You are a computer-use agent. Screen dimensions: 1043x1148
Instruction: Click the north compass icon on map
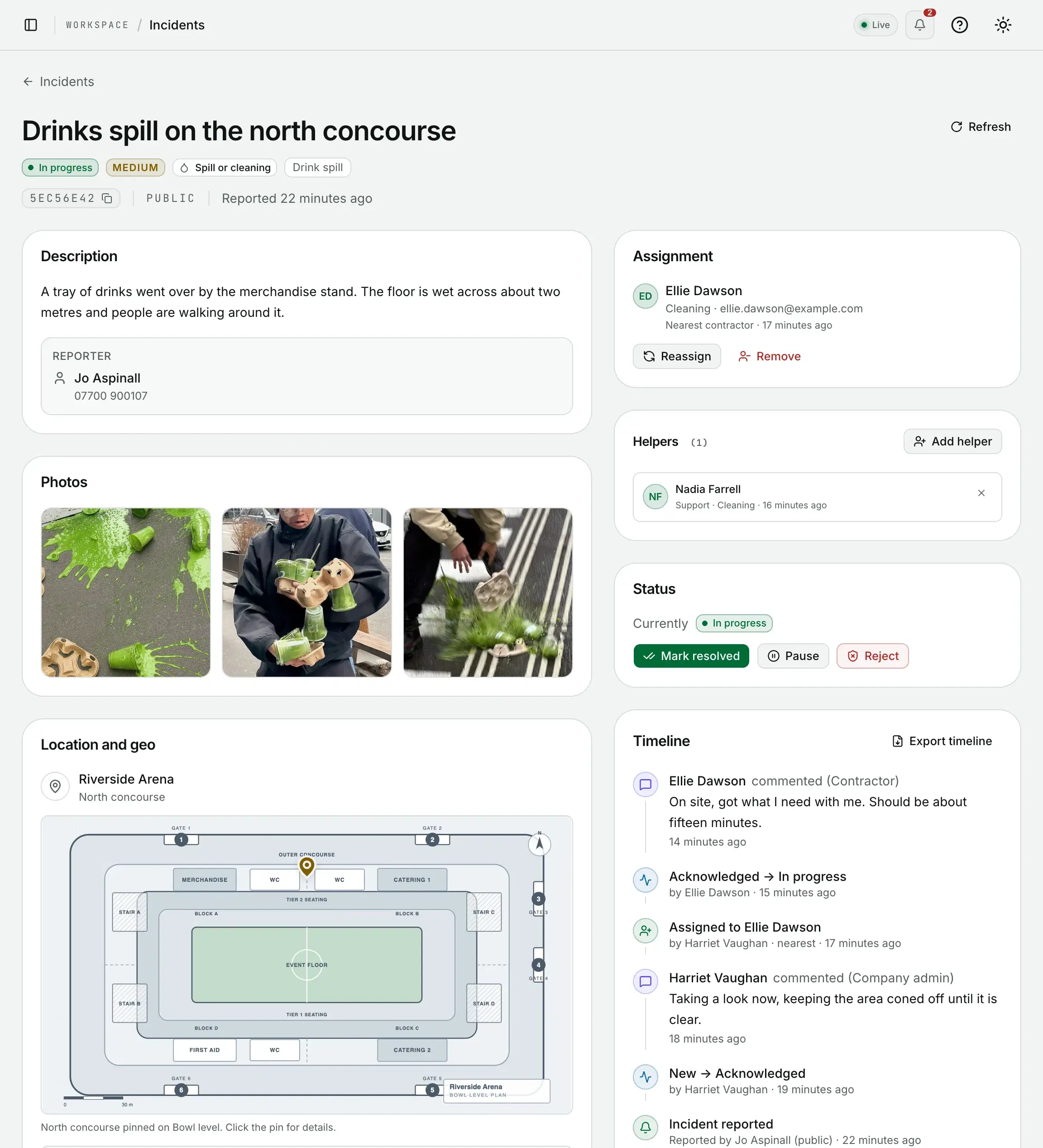point(539,844)
